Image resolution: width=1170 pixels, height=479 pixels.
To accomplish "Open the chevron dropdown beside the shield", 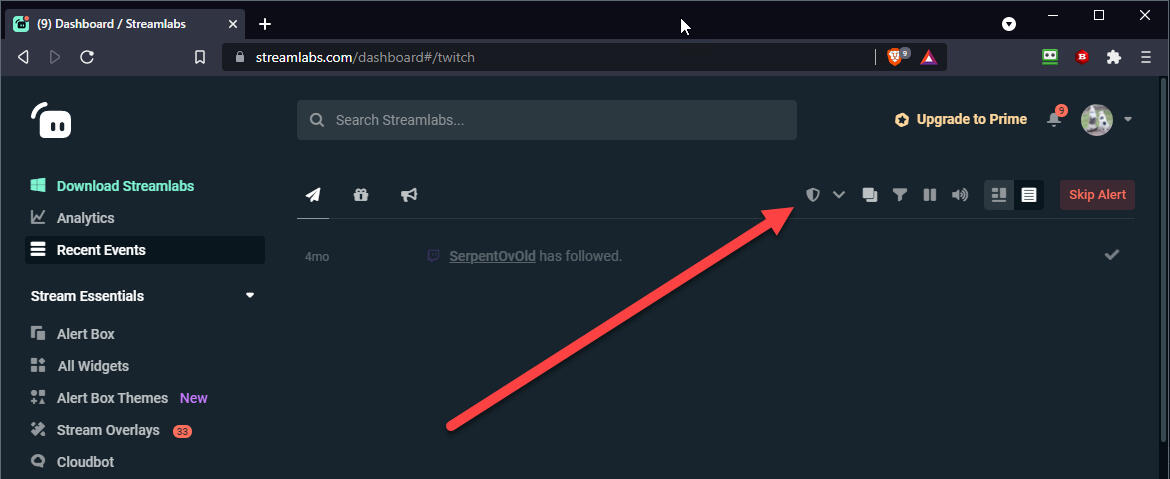I will 839,195.
